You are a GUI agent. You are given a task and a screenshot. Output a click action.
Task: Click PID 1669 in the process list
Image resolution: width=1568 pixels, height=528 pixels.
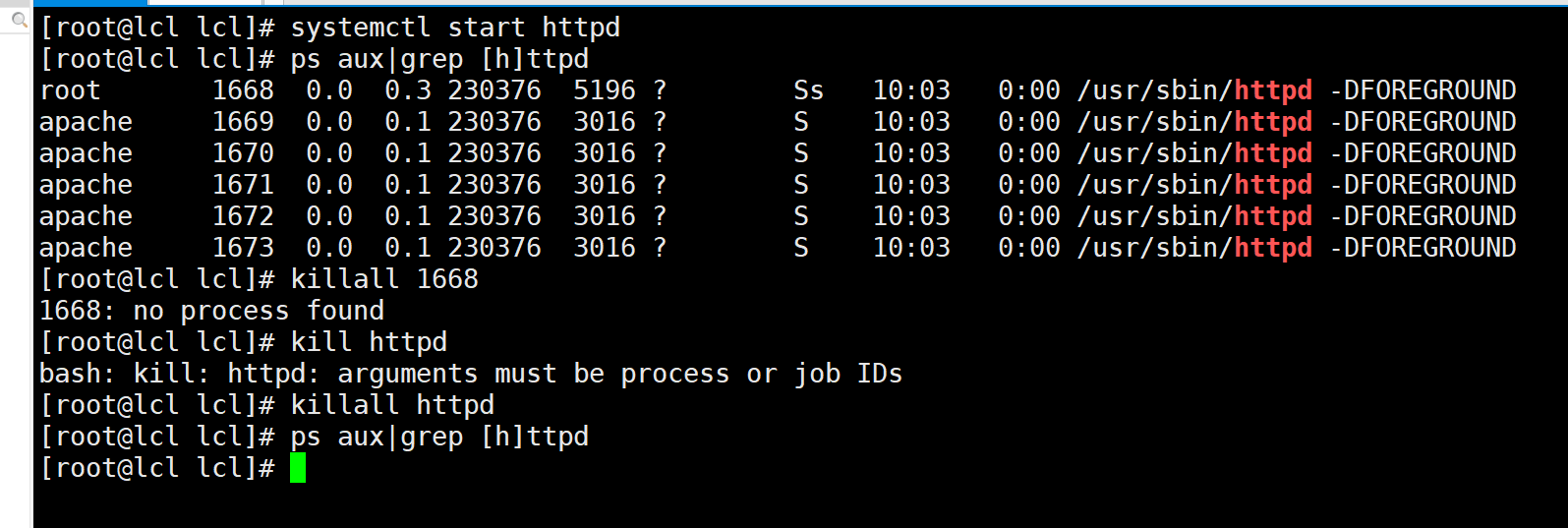243,122
